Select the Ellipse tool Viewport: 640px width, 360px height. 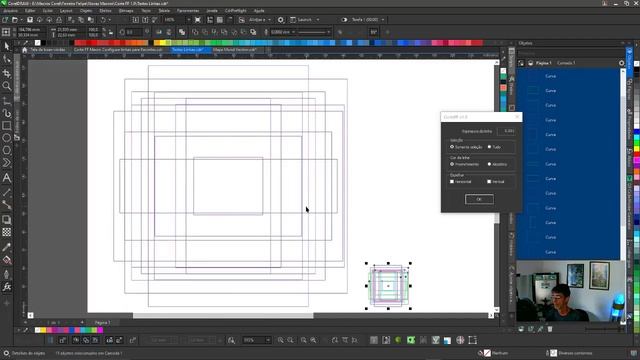7,138
